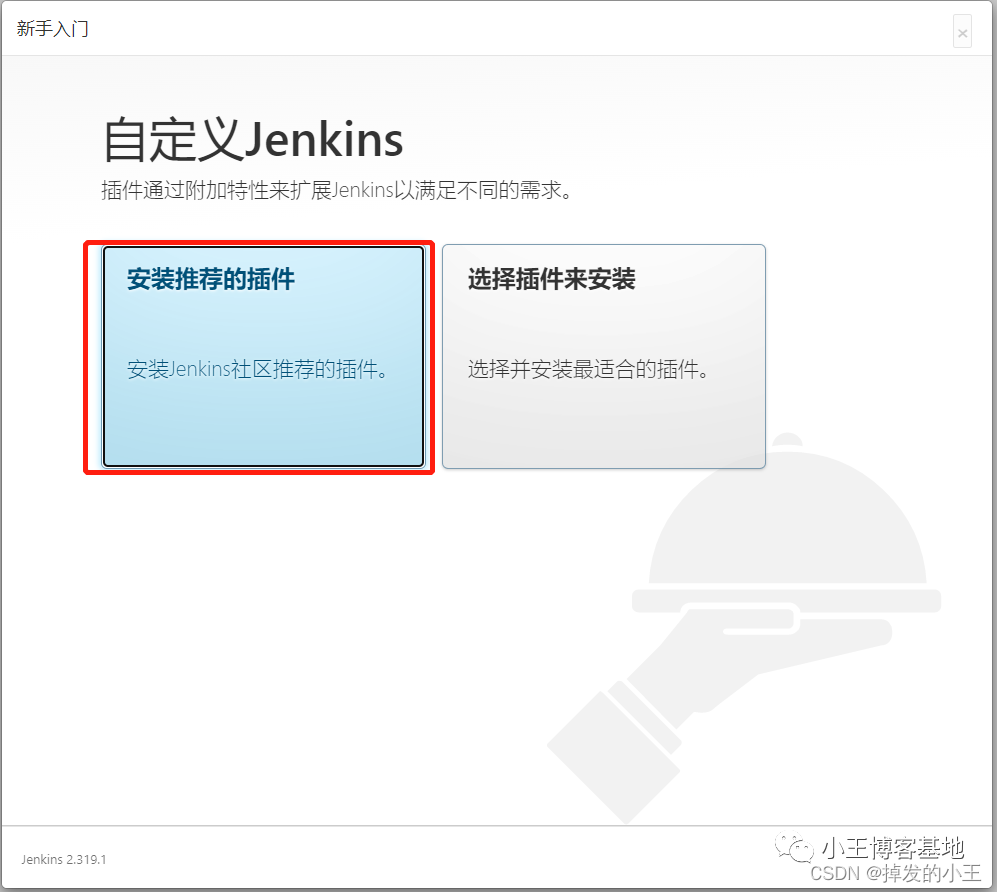Click the 插件通过附加特性来扩展Jenkins description text

click(x=336, y=190)
